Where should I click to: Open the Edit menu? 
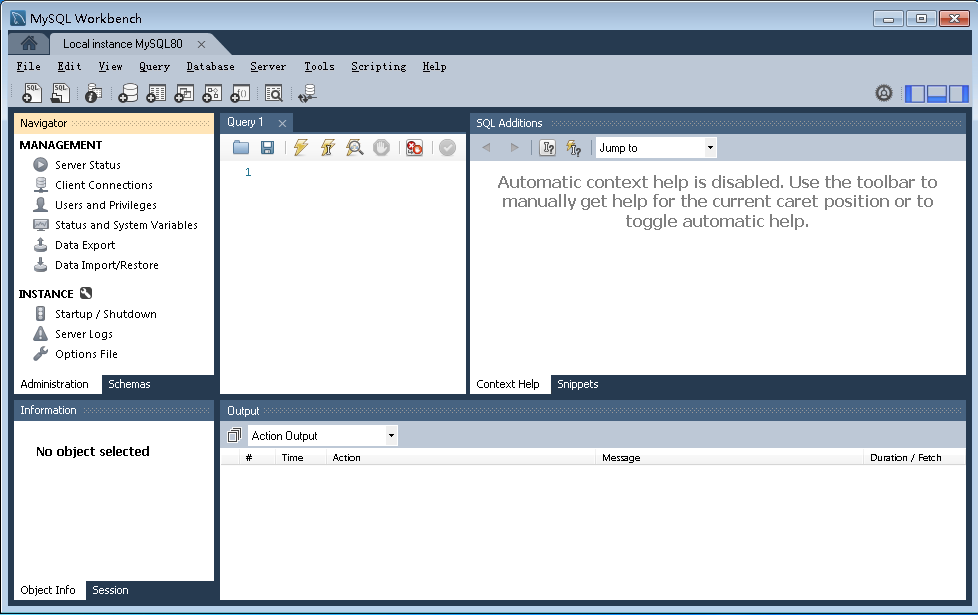(x=69, y=66)
